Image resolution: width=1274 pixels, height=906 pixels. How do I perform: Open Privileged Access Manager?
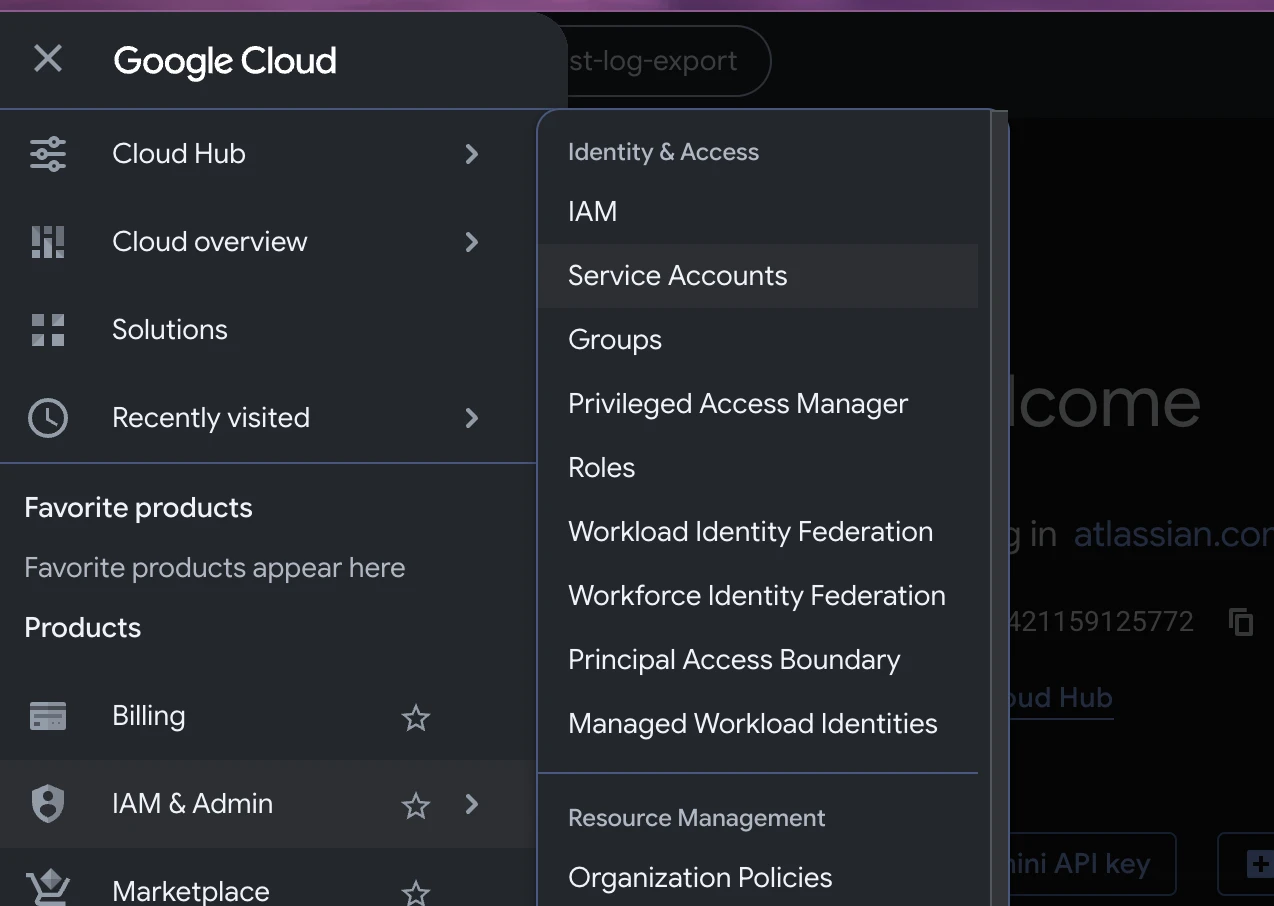(x=758, y=404)
